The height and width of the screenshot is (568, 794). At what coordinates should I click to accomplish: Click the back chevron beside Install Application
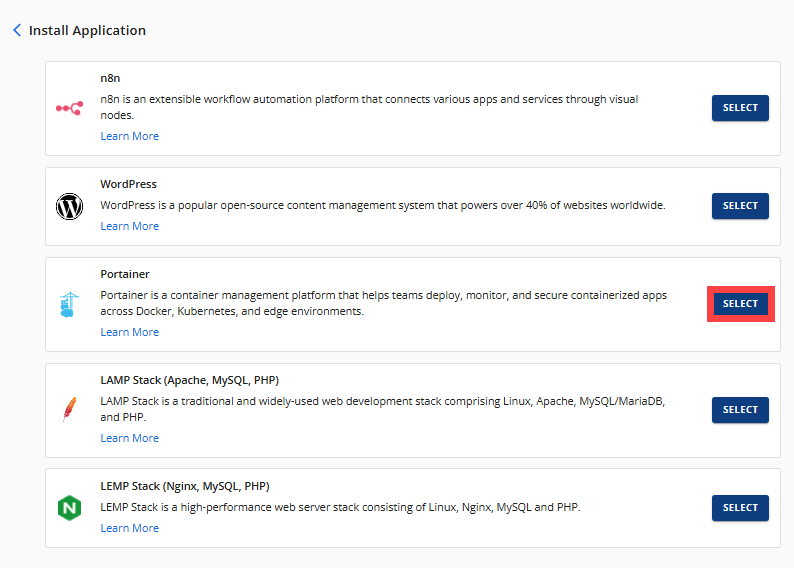[17, 31]
